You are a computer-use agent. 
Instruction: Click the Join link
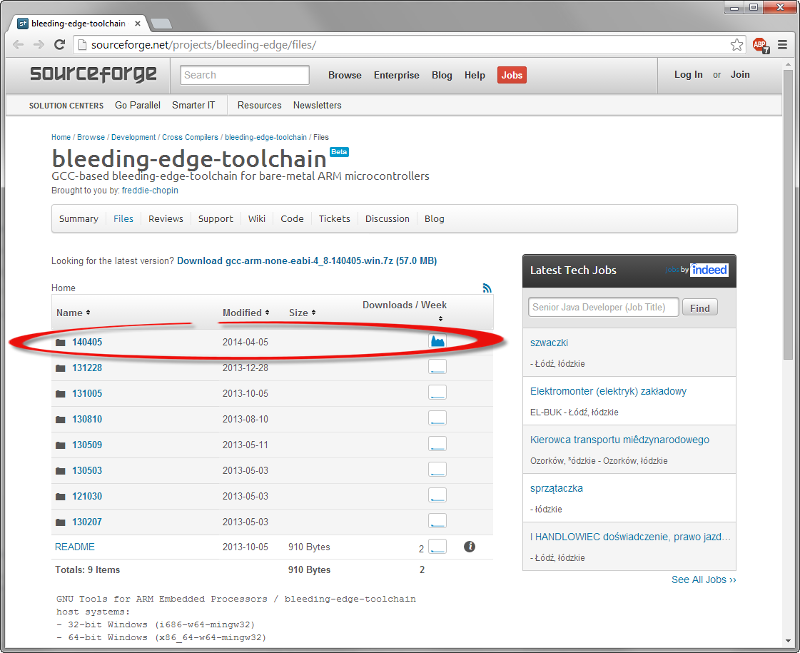point(740,74)
